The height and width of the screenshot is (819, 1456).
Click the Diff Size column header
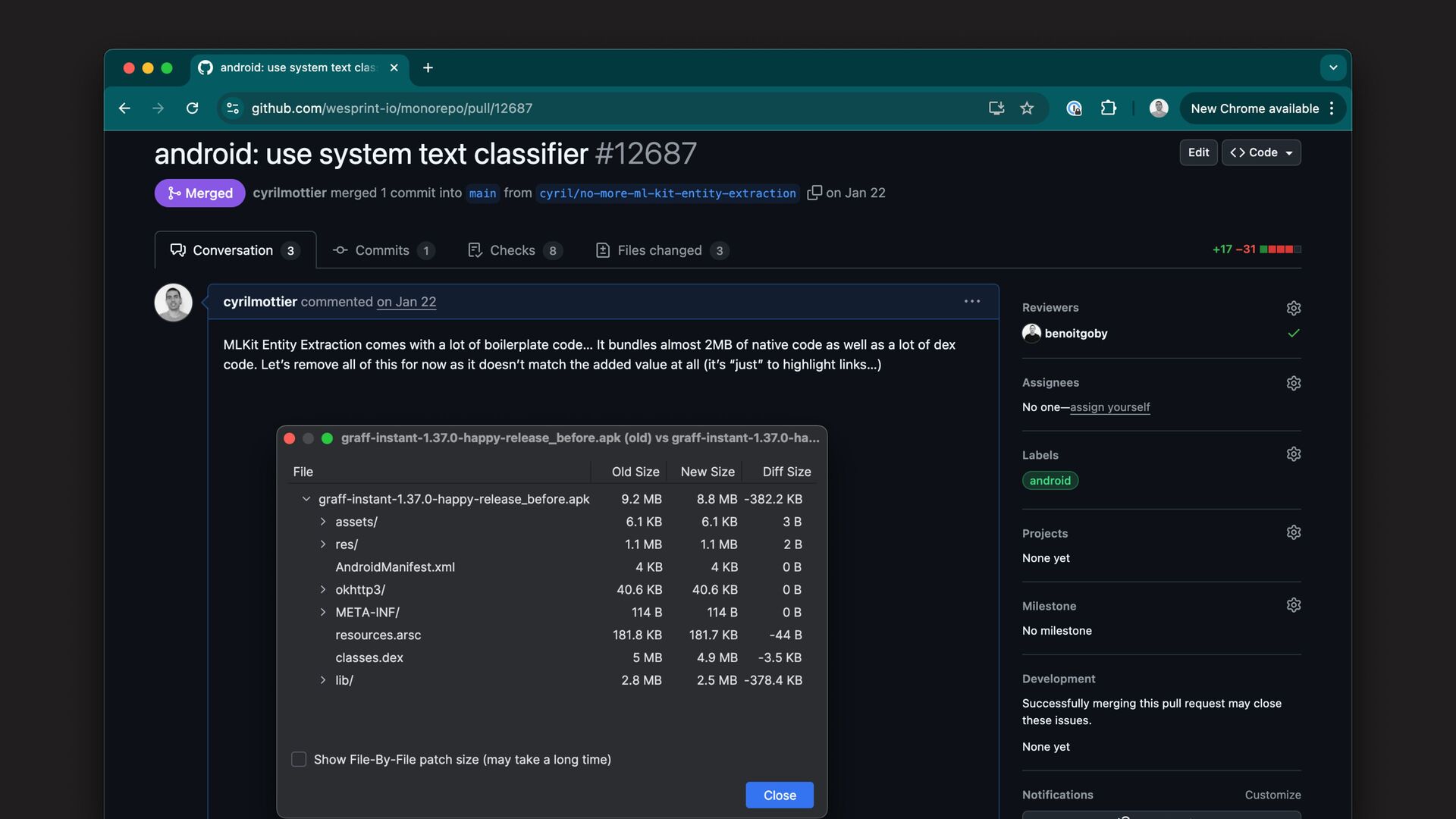[786, 472]
